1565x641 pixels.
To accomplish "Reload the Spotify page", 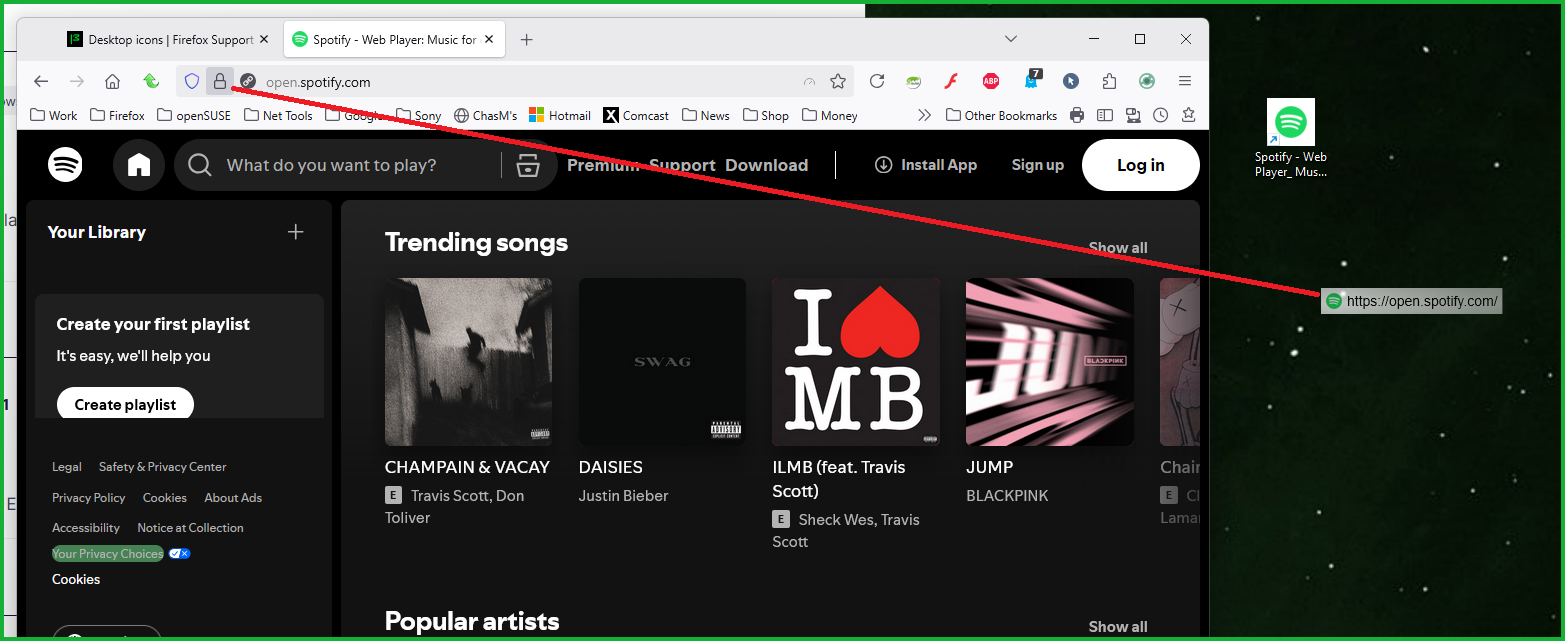I will [877, 82].
